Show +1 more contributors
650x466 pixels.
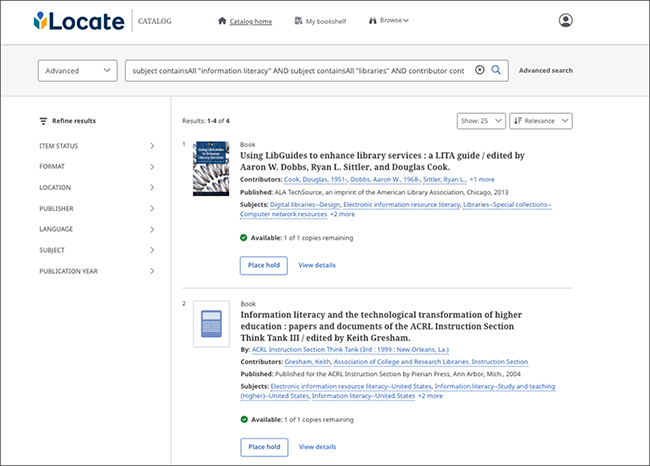click(482, 180)
